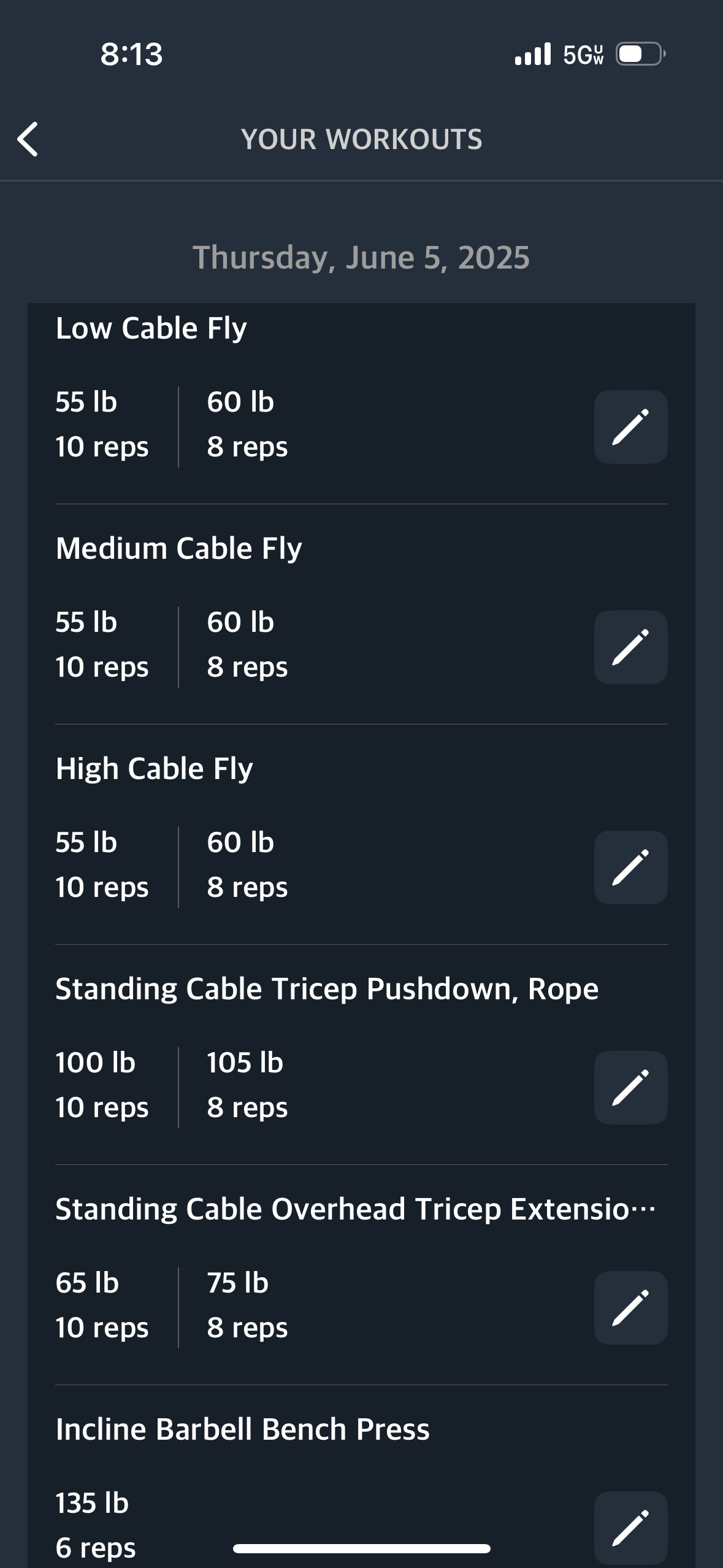This screenshot has height=1568, width=723.
Task: Select the 105 lb 8 reps set
Action: point(247,1085)
